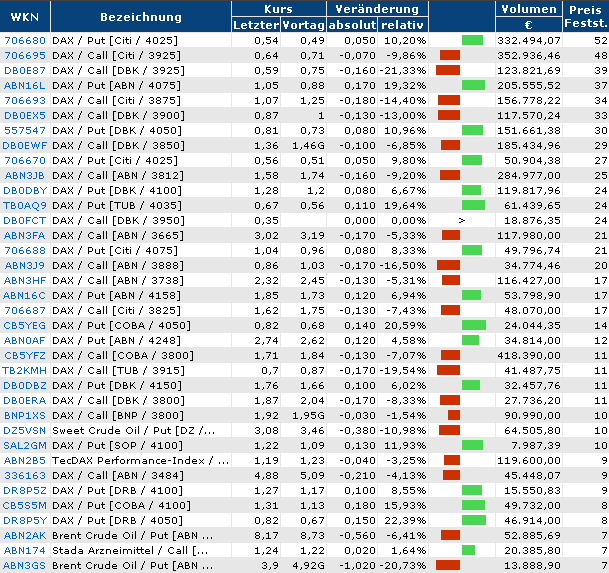Click green change bar in CB5YEG row

click(x=474, y=325)
